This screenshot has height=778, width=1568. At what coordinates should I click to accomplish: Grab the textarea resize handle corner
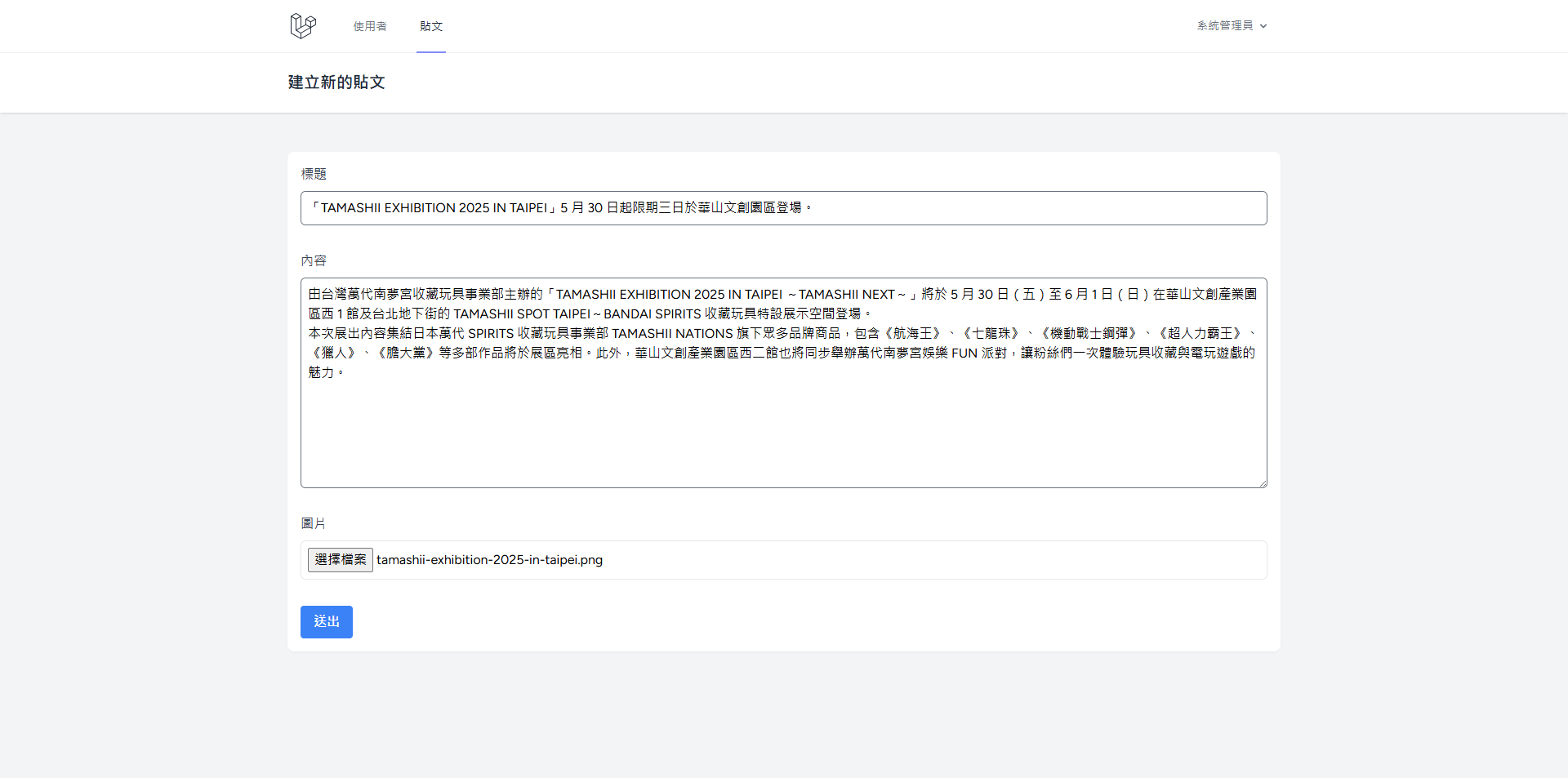(x=1262, y=482)
